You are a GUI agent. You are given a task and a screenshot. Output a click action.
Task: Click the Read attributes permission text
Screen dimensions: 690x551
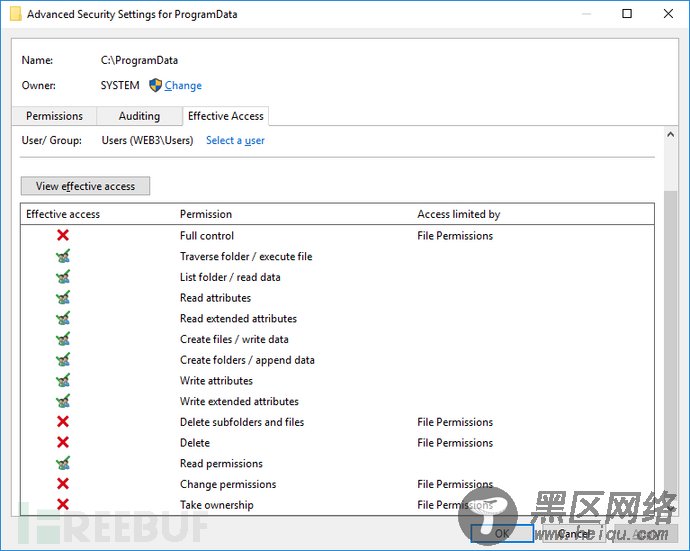coord(215,298)
